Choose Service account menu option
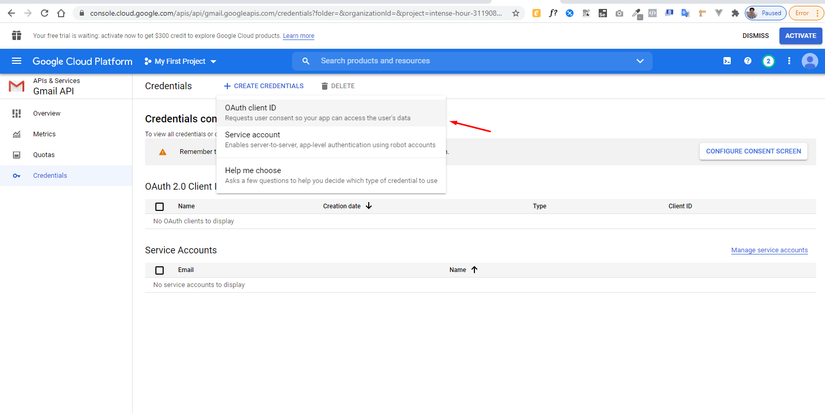Screen dimensions: 825x413 point(331,139)
